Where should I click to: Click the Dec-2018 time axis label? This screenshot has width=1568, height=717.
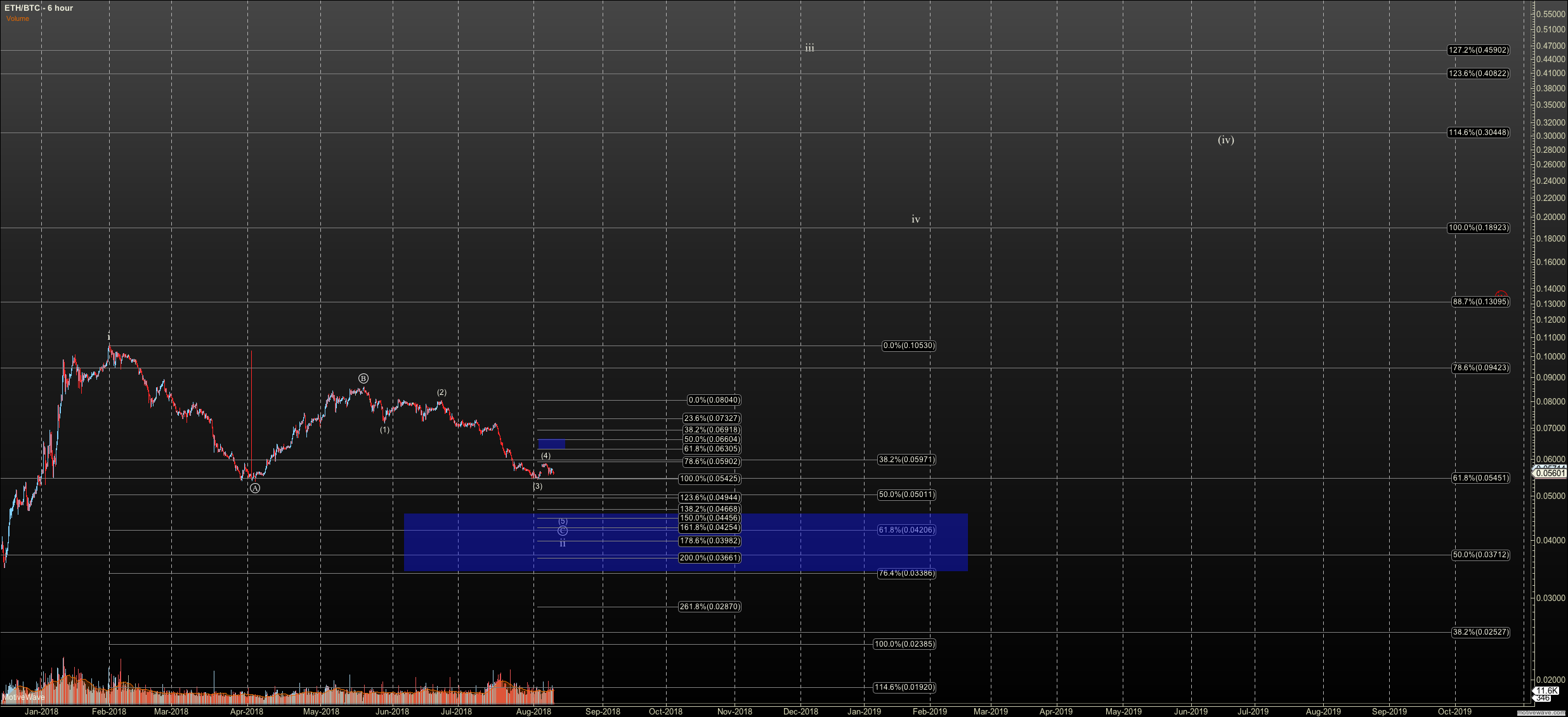pyautogui.click(x=800, y=711)
